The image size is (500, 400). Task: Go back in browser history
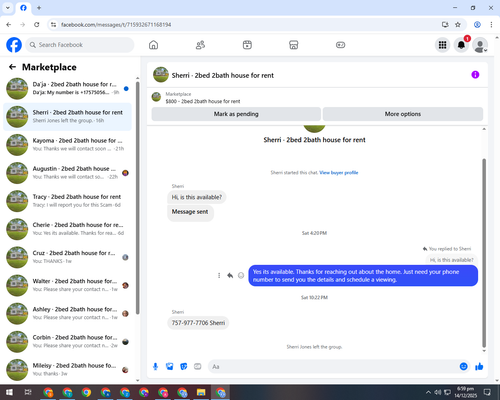9,25
